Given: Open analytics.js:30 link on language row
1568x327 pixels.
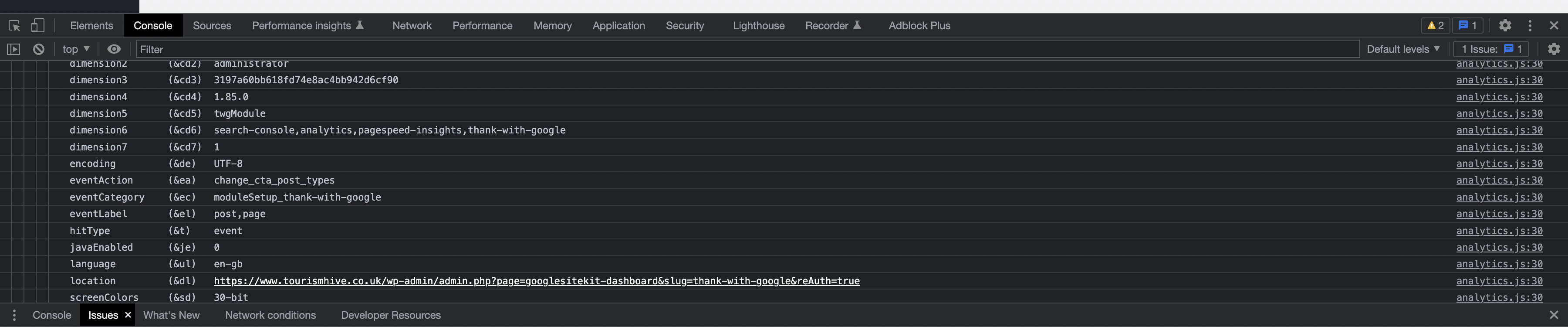Looking at the screenshot, I should (x=1499, y=264).
